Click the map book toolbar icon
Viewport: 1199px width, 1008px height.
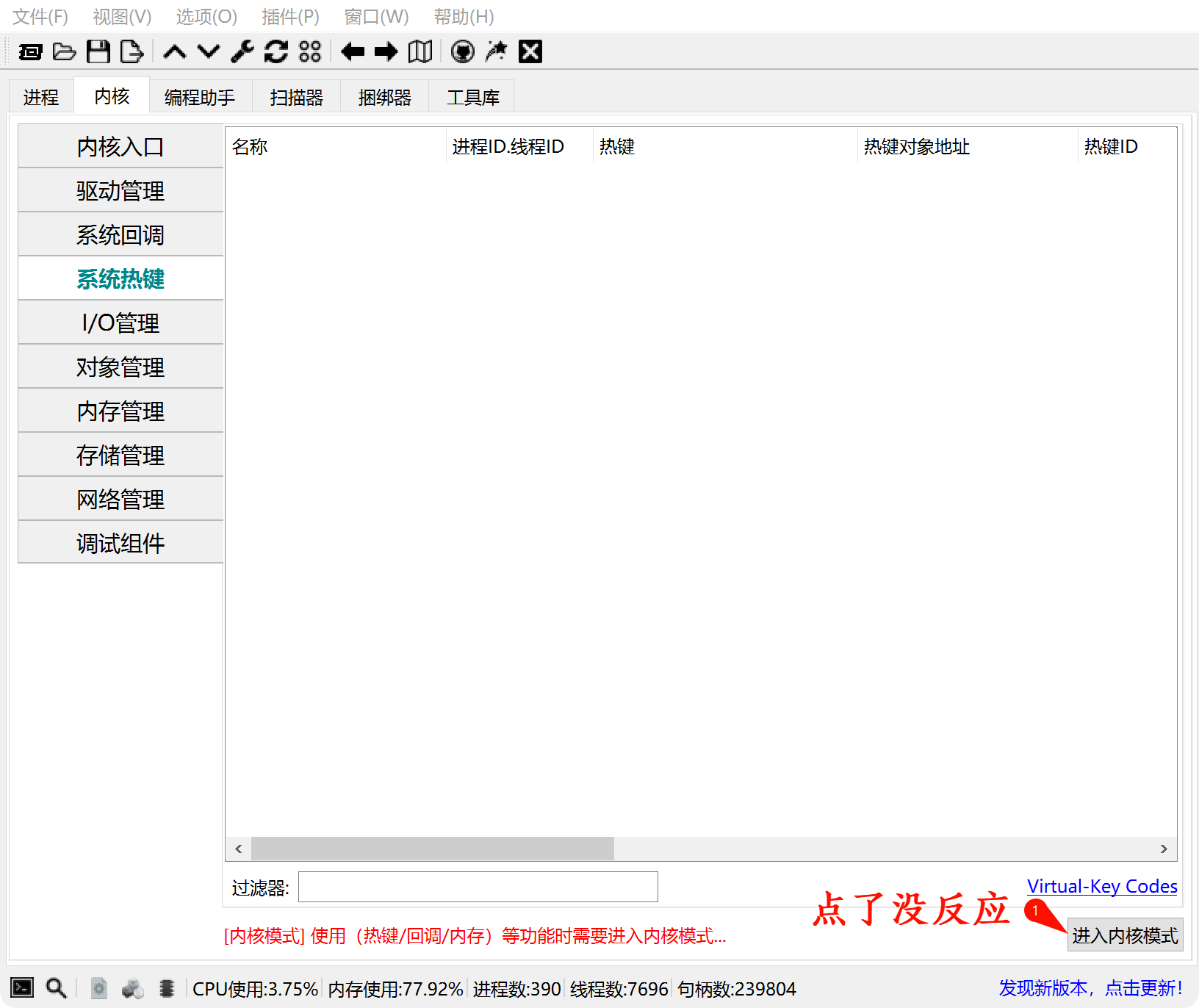pos(420,51)
